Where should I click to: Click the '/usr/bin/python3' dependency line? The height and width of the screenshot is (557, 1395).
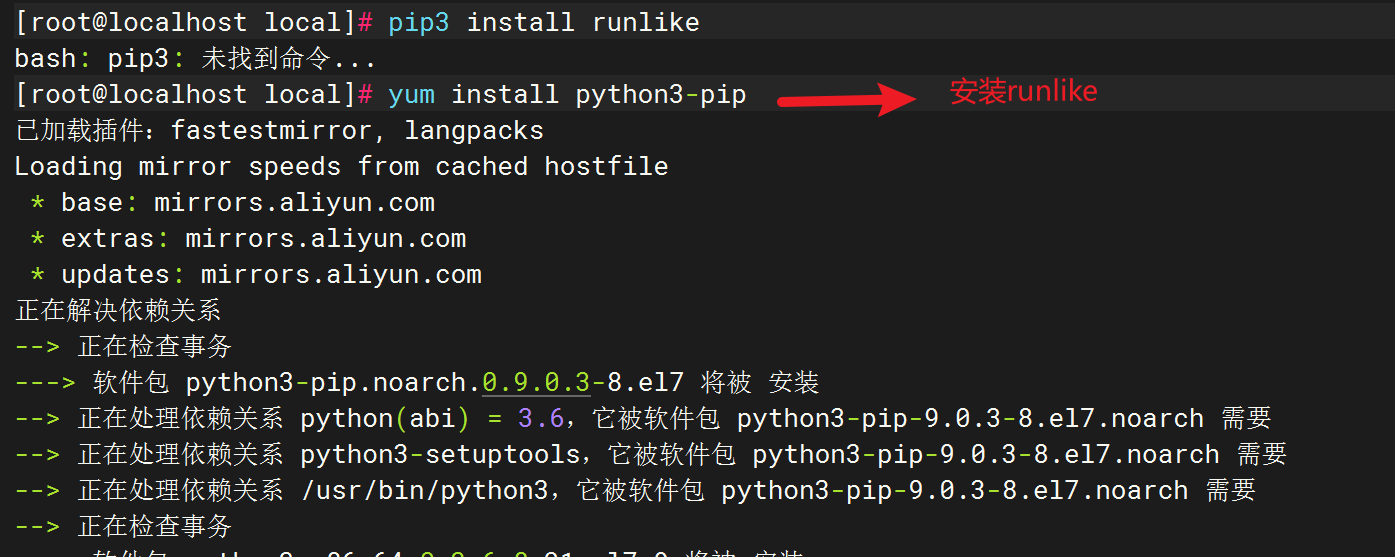click(635, 491)
